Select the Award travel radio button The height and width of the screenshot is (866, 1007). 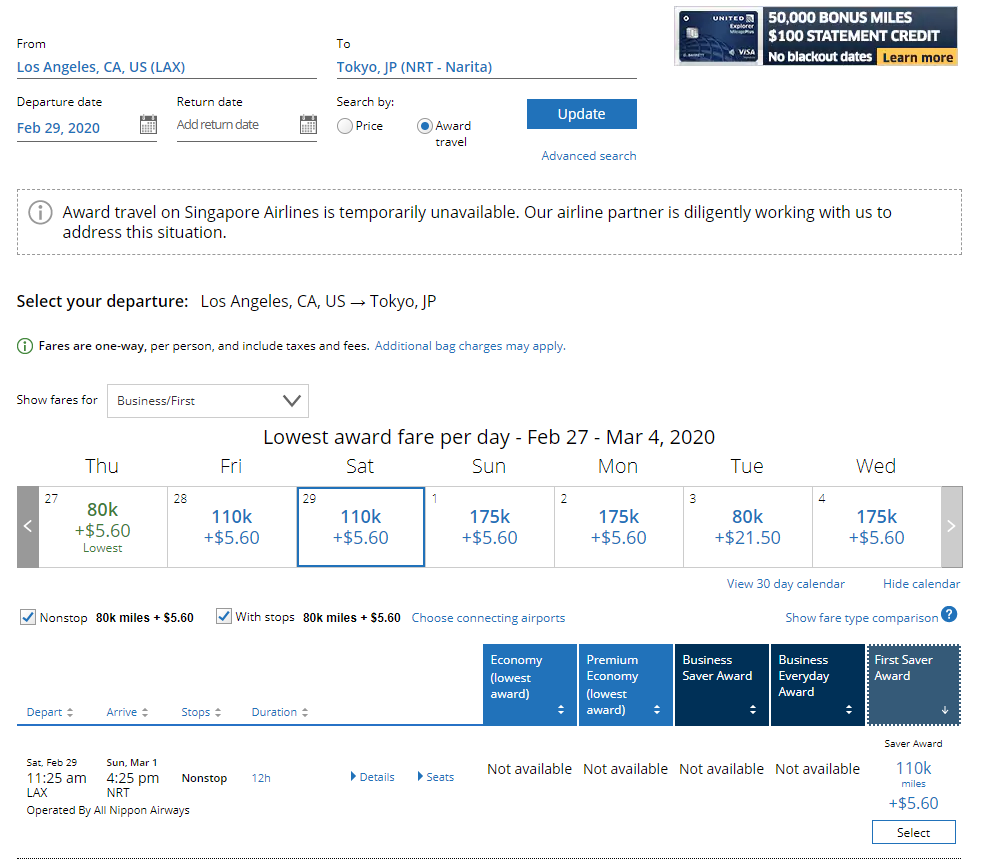tap(425, 126)
